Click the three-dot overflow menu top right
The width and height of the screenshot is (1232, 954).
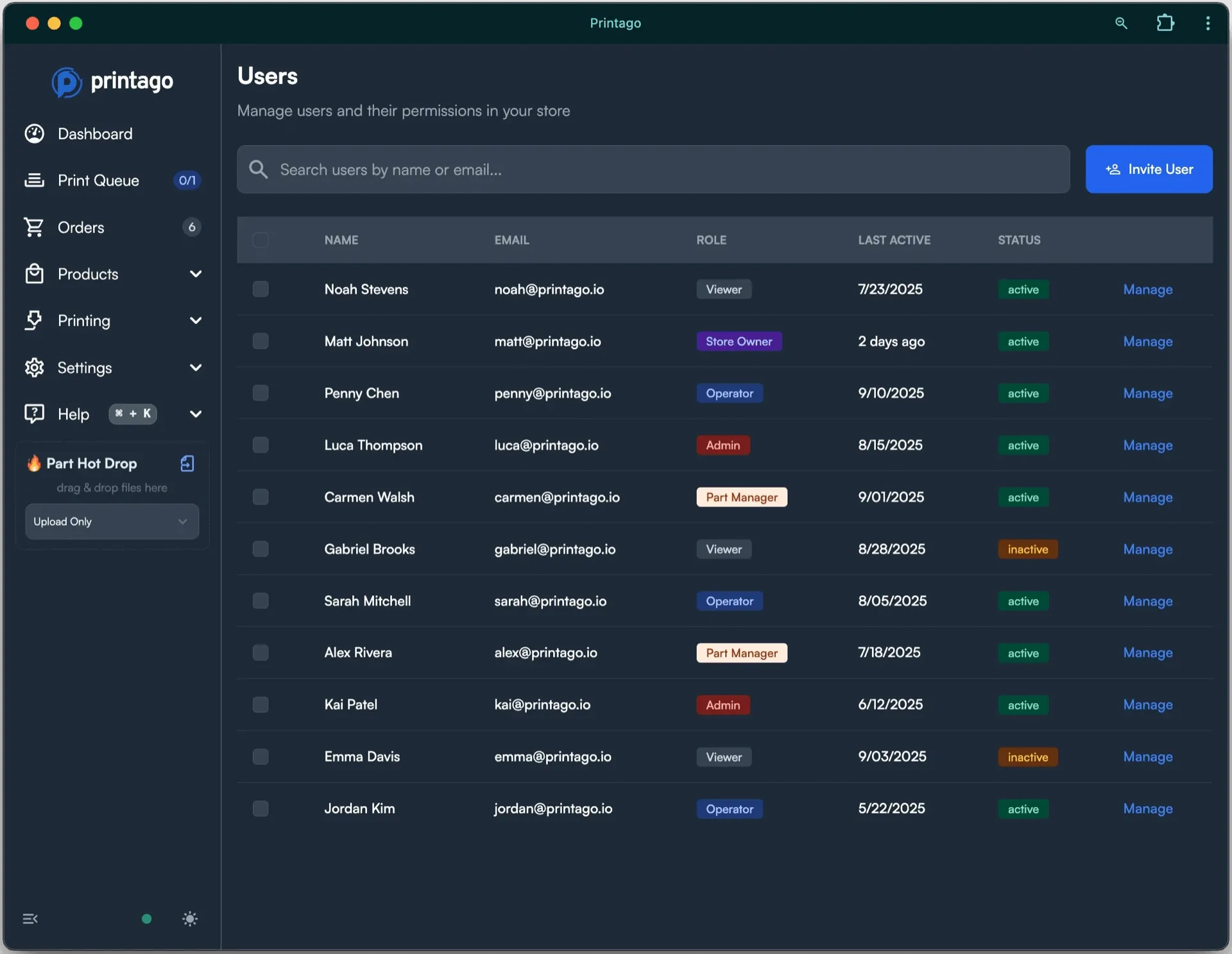click(1208, 23)
